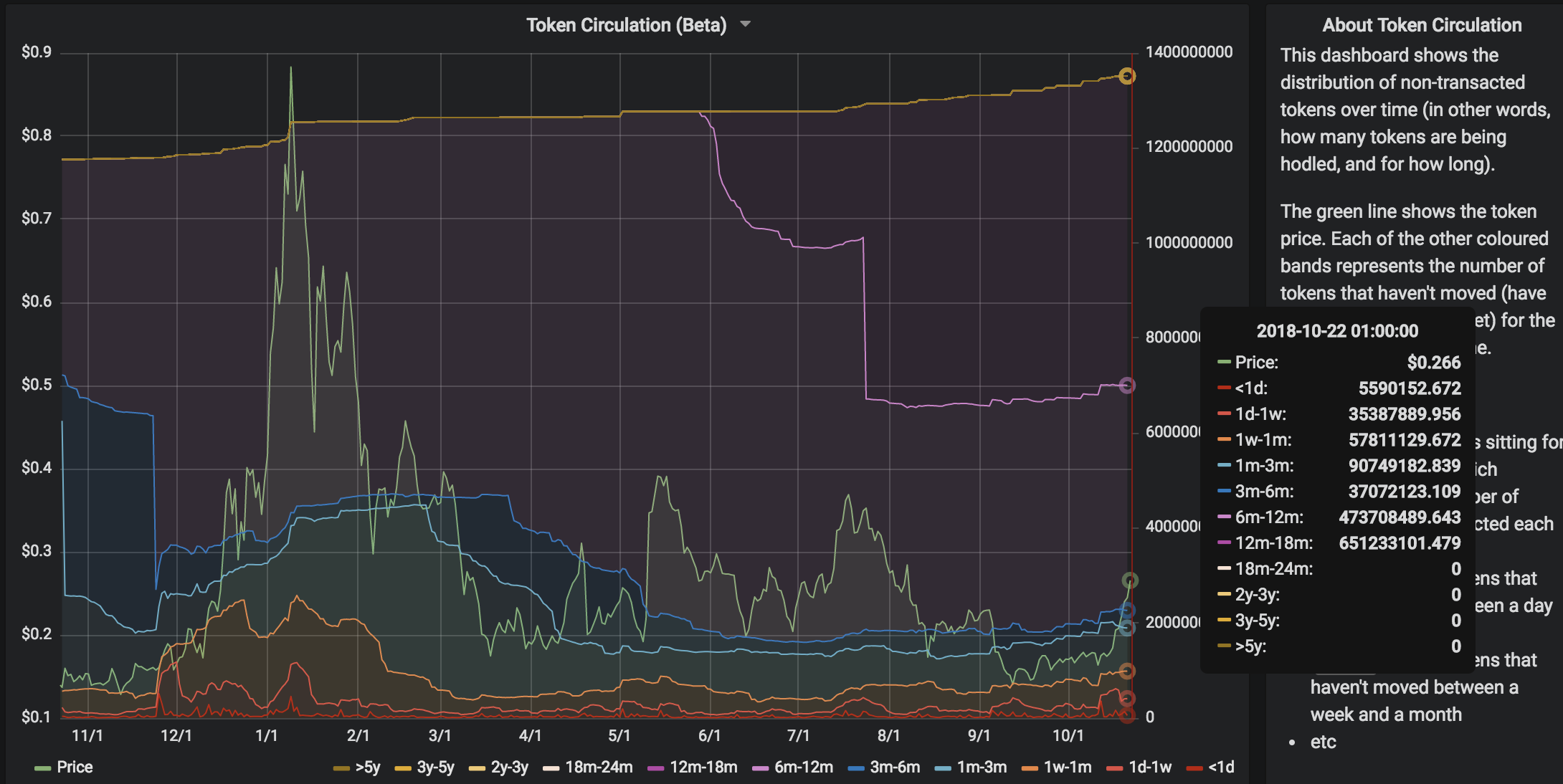Image resolution: width=1563 pixels, height=784 pixels.
Task: Click the About Token Circulation panel heading
Action: coord(1422,25)
